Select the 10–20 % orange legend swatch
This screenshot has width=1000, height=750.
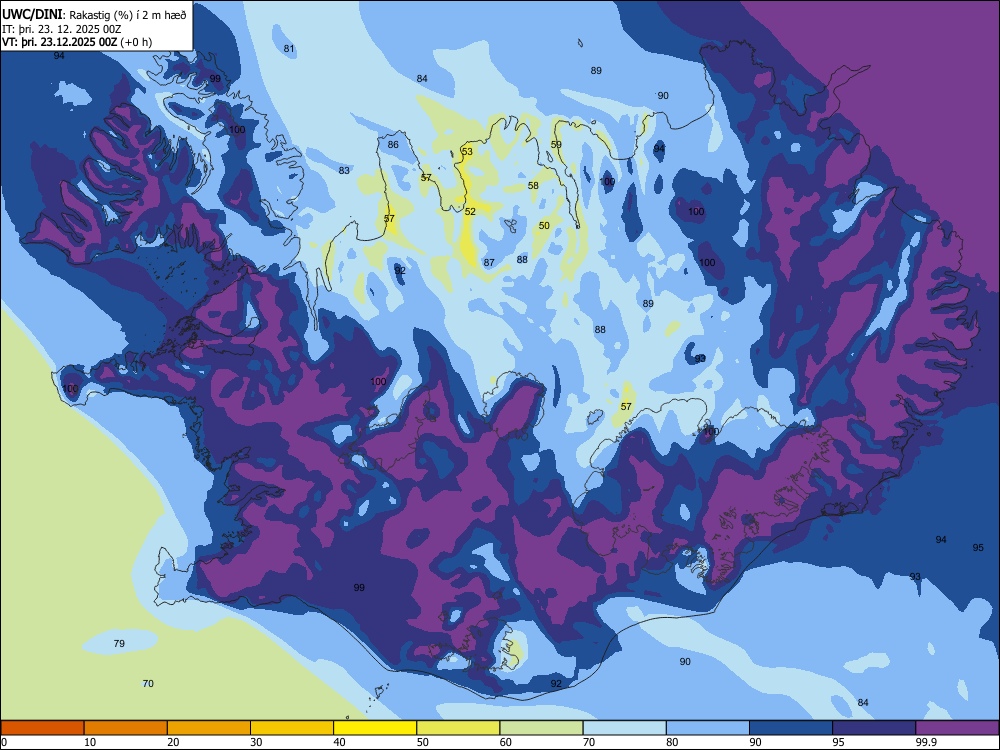point(126,728)
